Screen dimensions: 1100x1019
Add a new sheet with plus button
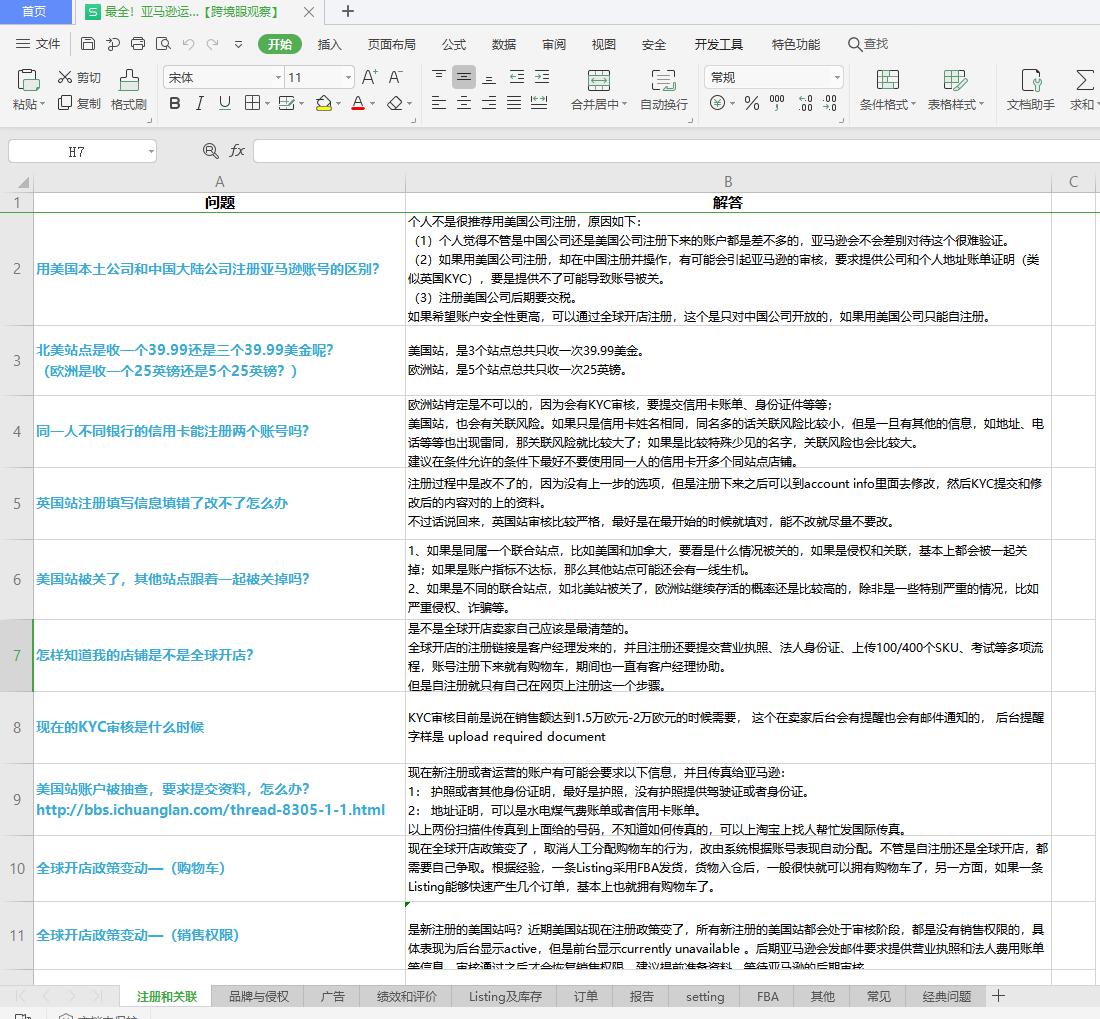(999, 996)
